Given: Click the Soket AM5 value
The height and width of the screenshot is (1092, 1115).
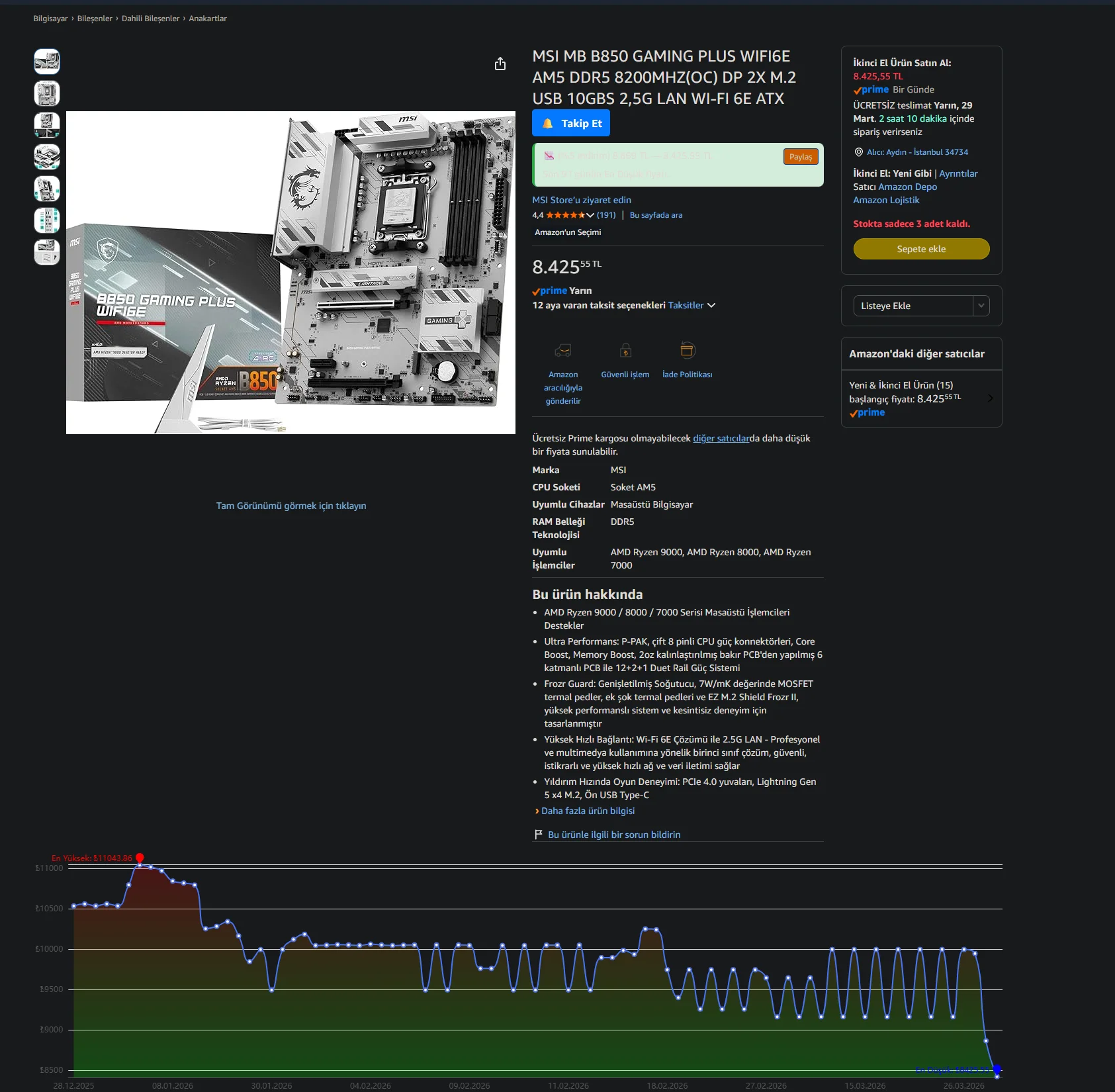Looking at the screenshot, I should click(x=633, y=487).
